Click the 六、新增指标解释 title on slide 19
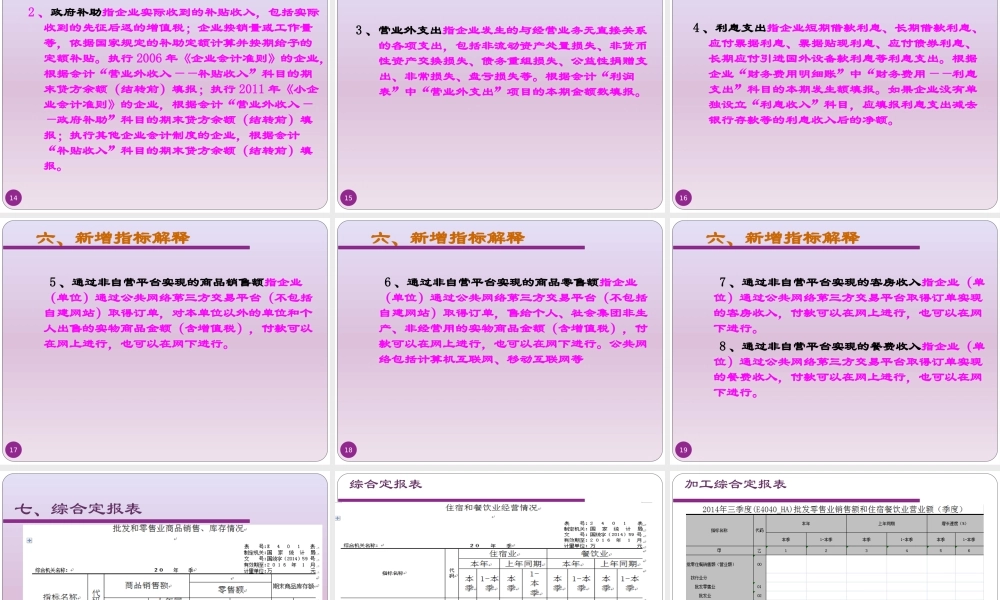The width and height of the screenshot is (1000, 600). click(783, 238)
